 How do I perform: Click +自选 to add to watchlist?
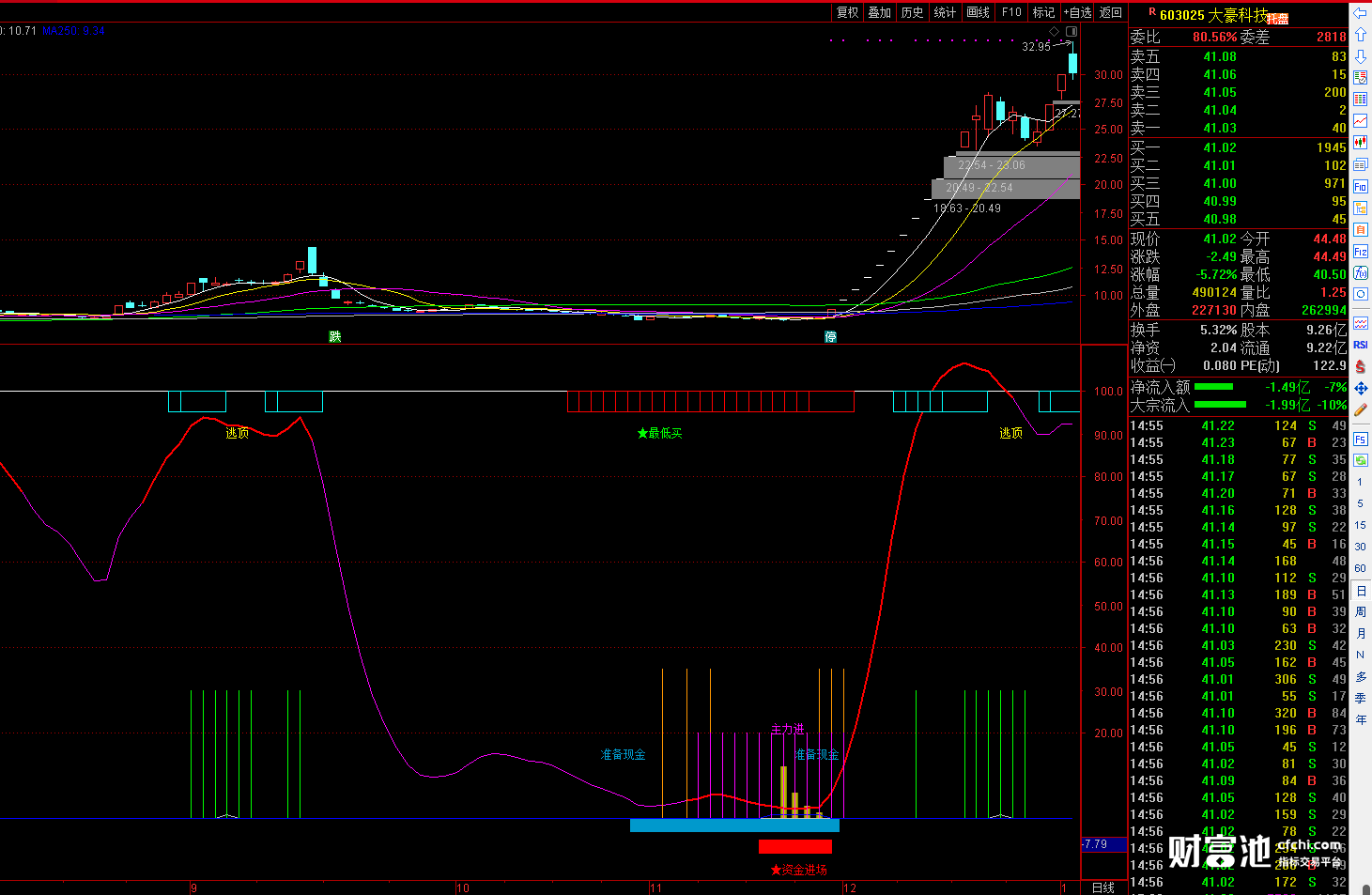tap(1077, 12)
